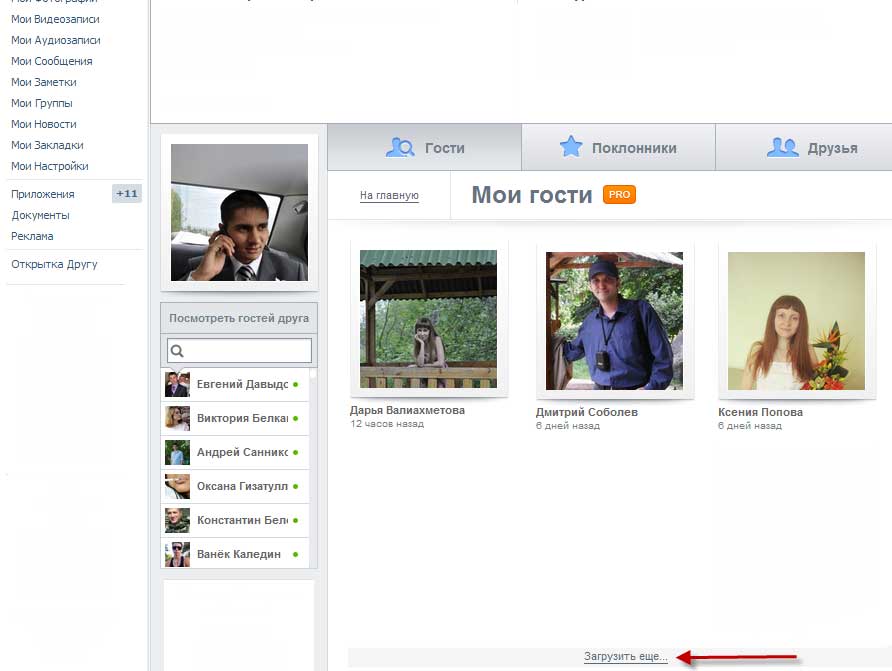This screenshot has height=671, width=892.
Task: Switch to the Поклонники tab
Action: click(x=618, y=147)
